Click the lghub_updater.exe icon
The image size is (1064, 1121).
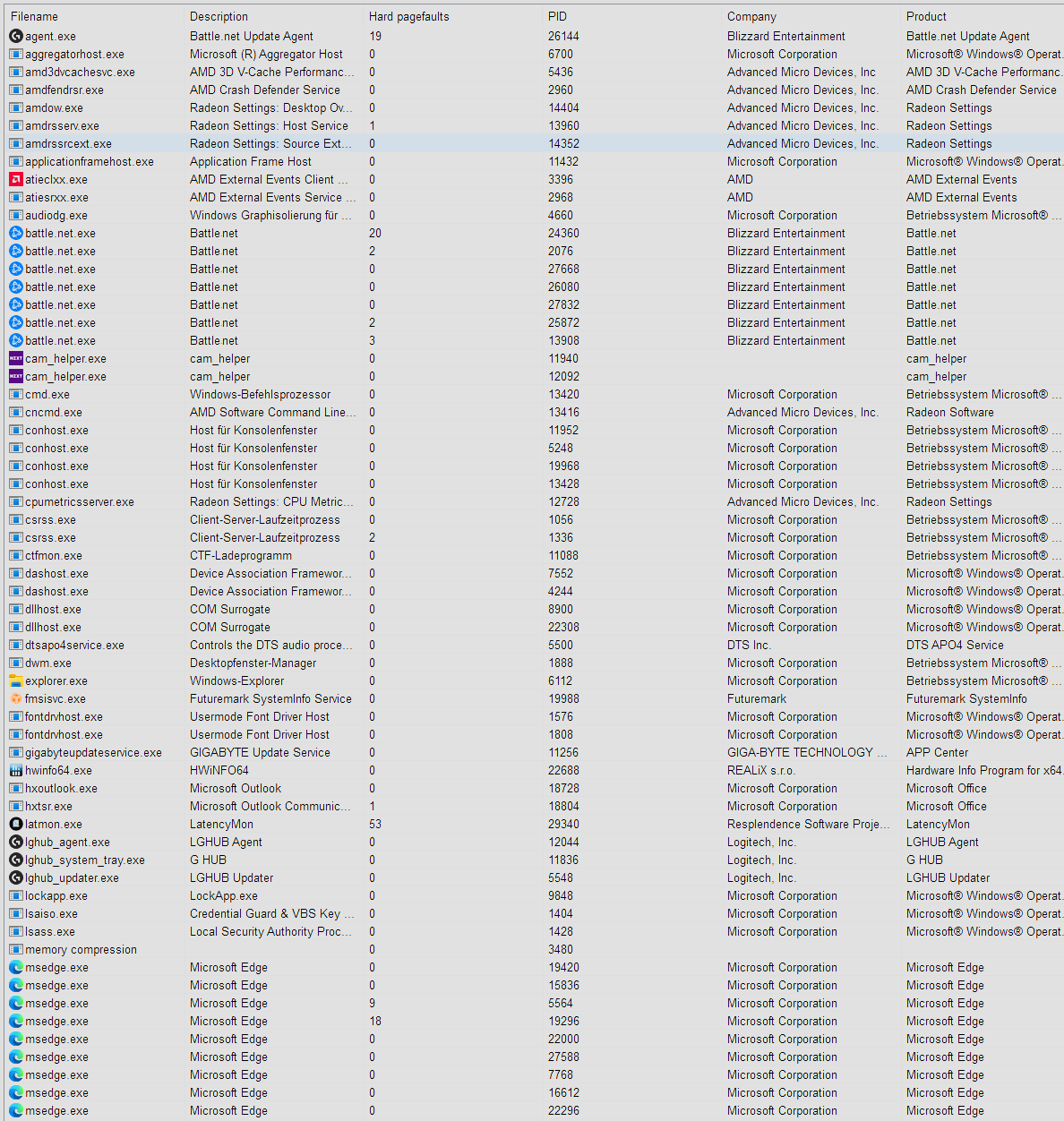click(16, 878)
